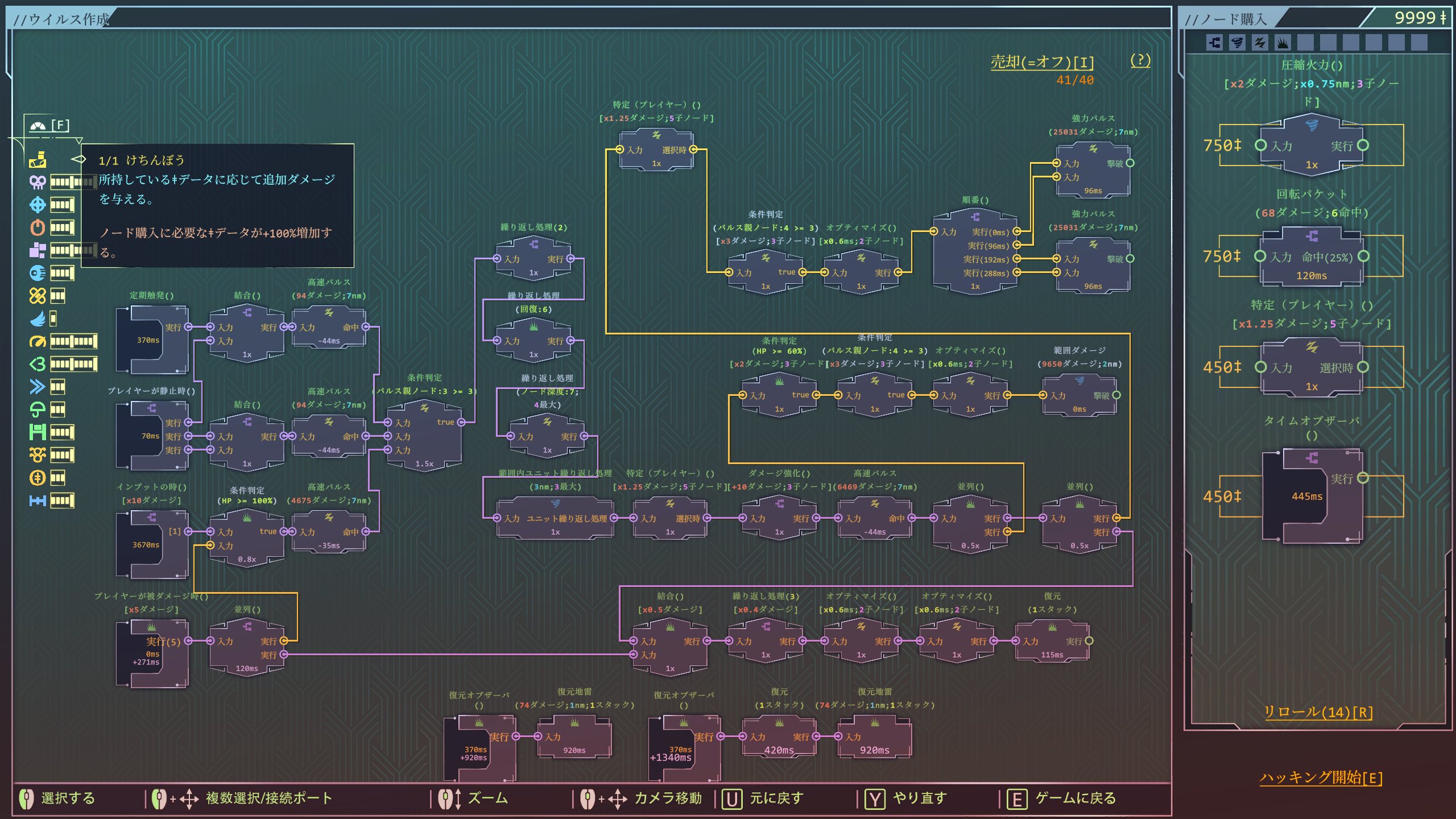Click the green umbrella perk icon
The width and height of the screenshot is (1456, 819).
(38, 409)
